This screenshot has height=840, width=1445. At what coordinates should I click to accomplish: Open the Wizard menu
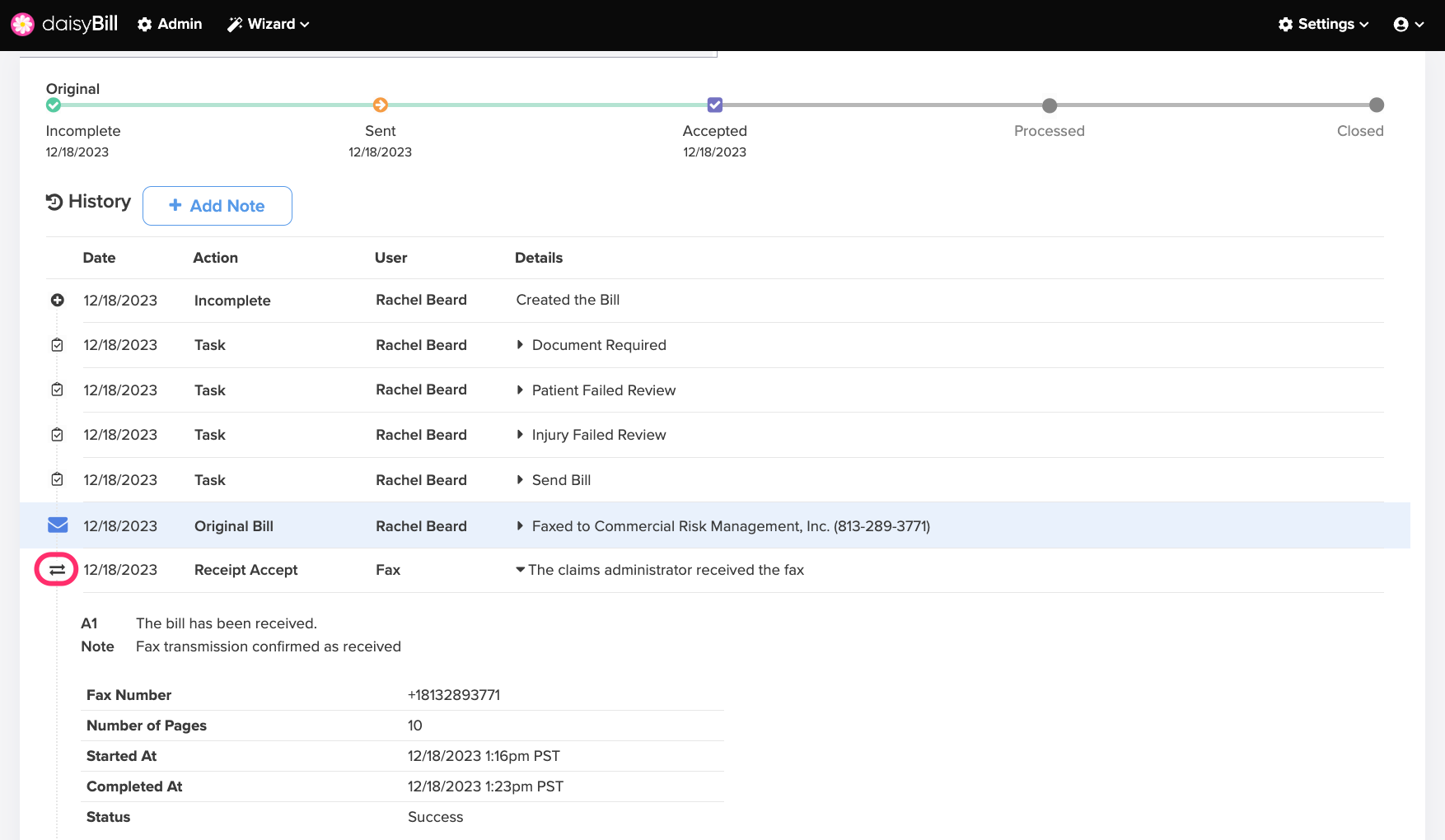(269, 25)
